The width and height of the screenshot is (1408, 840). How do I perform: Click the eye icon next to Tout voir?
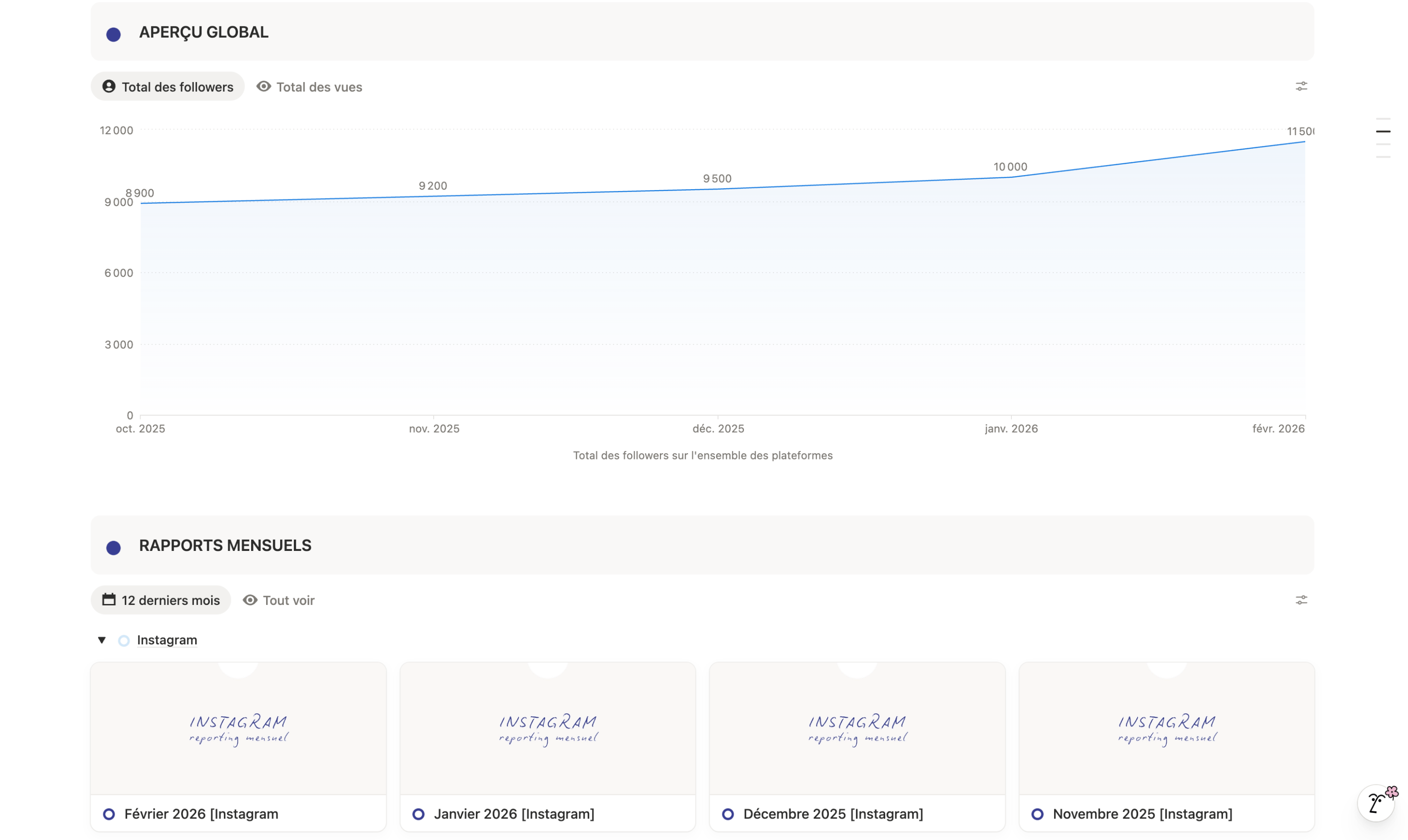coord(250,600)
